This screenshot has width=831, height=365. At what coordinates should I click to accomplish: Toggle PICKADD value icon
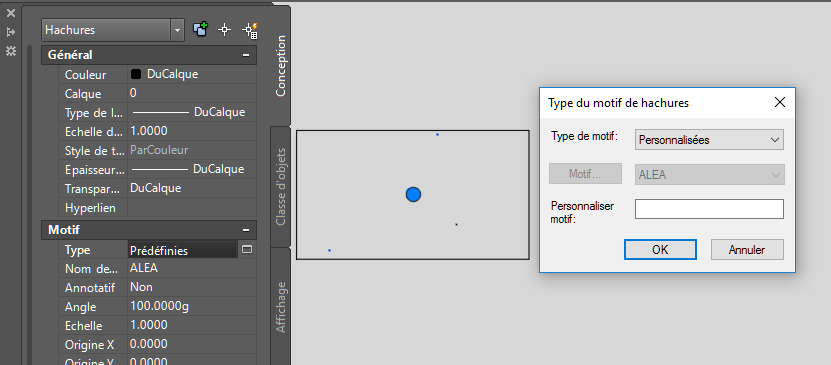pos(200,30)
